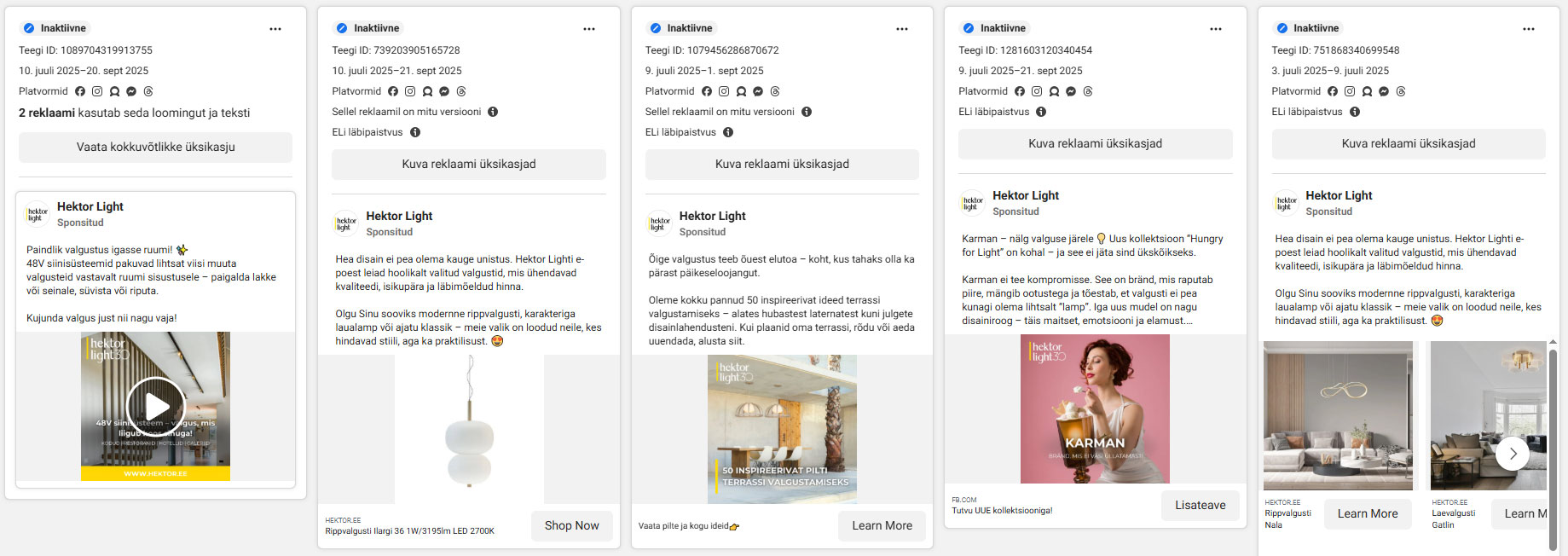Screen dimensions: 1568x556
Task: Click the Lisateave button on the Karman ad
Action: click(x=1200, y=505)
